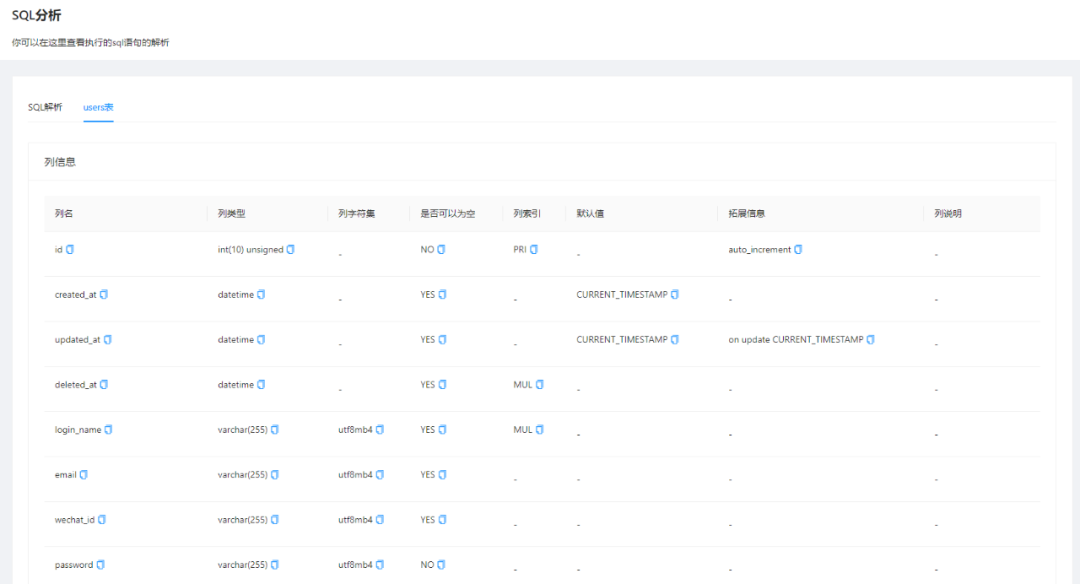Image resolution: width=1080 pixels, height=584 pixels.
Task: Copy the updated_at column name
Action: (107, 340)
